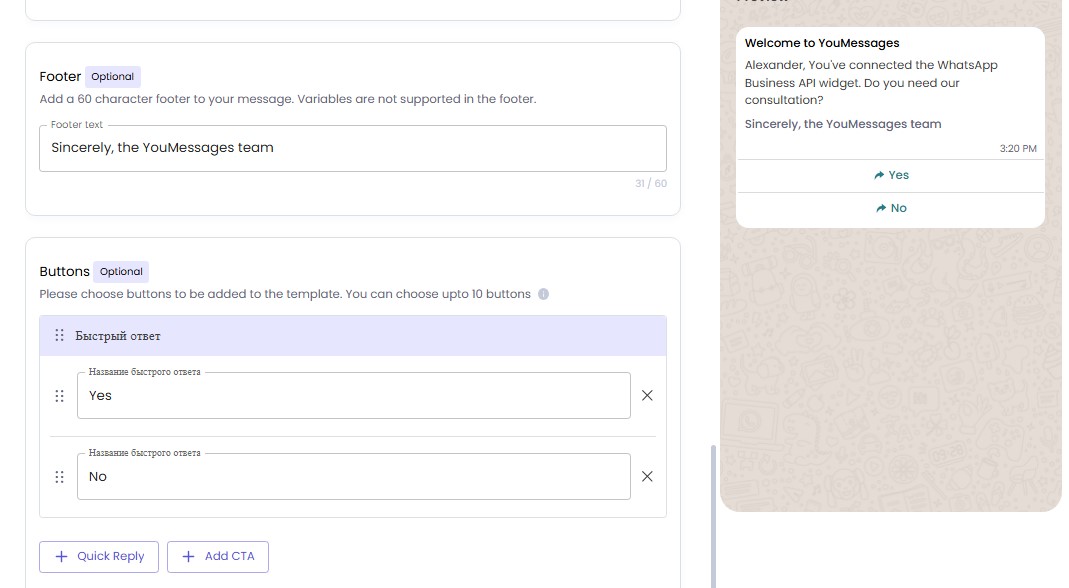Focus the Yes quick reply name field
The height and width of the screenshot is (588, 1069).
(x=353, y=396)
